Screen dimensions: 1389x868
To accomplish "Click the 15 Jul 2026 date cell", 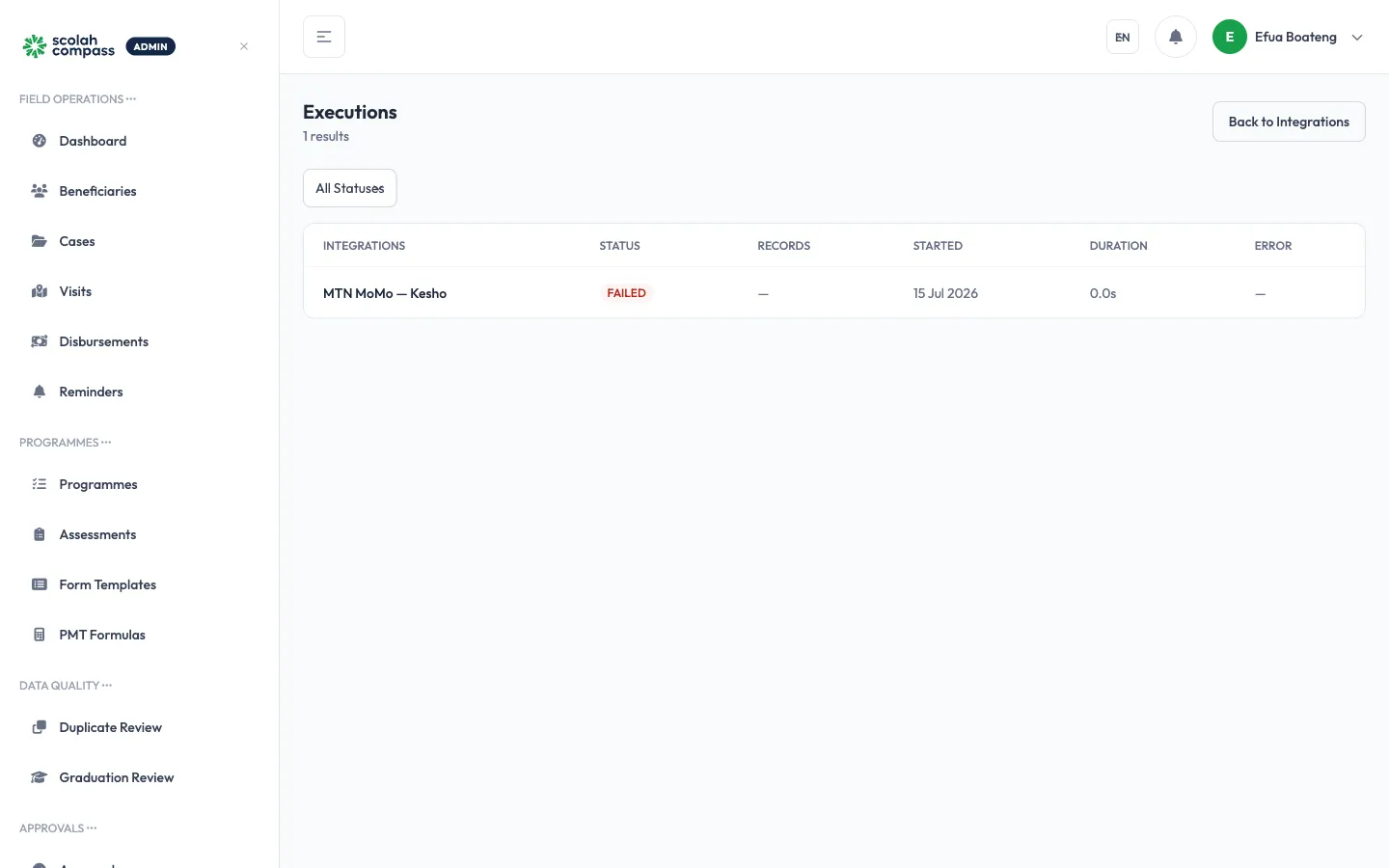I will pos(945,293).
